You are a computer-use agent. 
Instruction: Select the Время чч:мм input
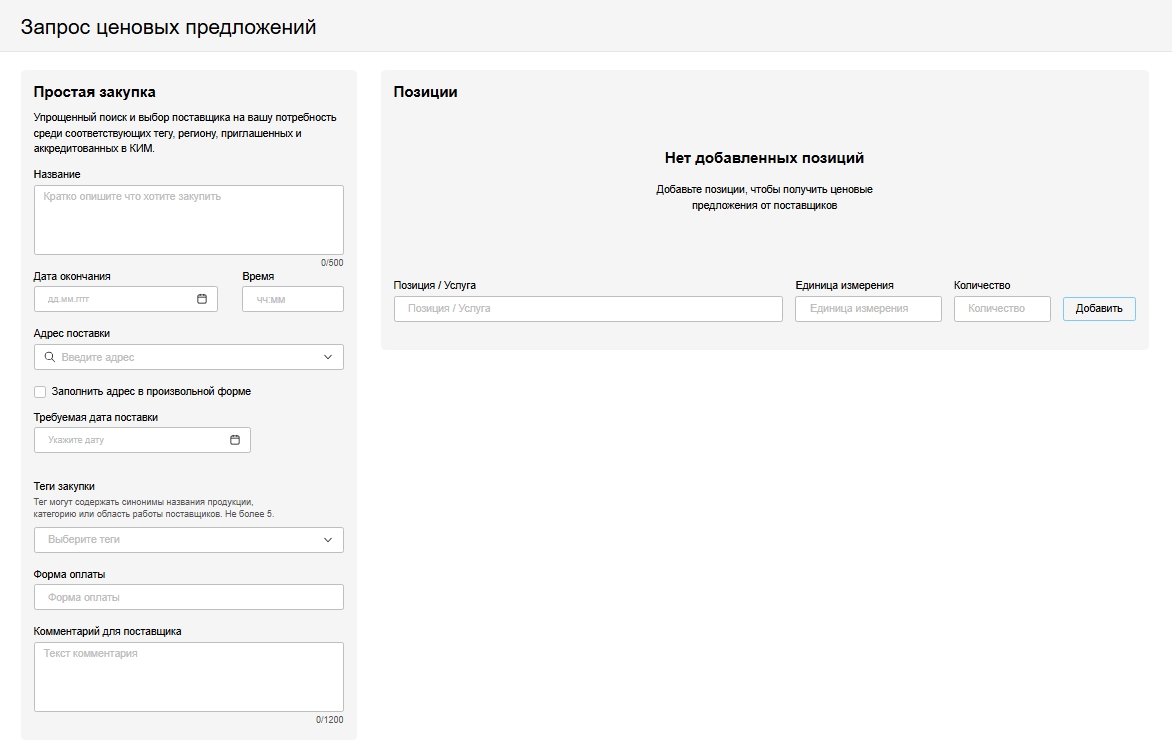point(292,299)
